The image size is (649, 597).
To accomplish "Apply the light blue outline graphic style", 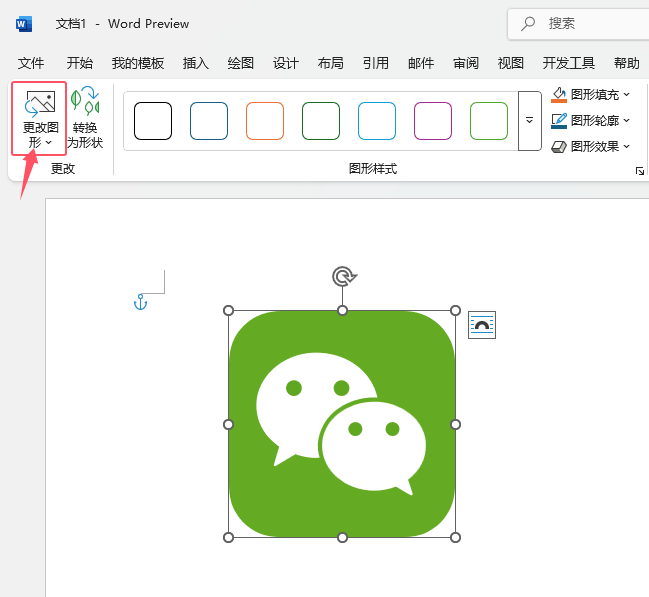I will click(377, 121).
